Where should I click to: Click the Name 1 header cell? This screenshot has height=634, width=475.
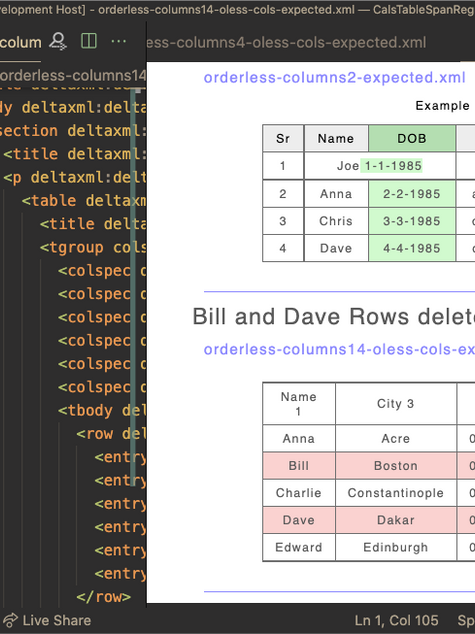(x=299, y=404)
